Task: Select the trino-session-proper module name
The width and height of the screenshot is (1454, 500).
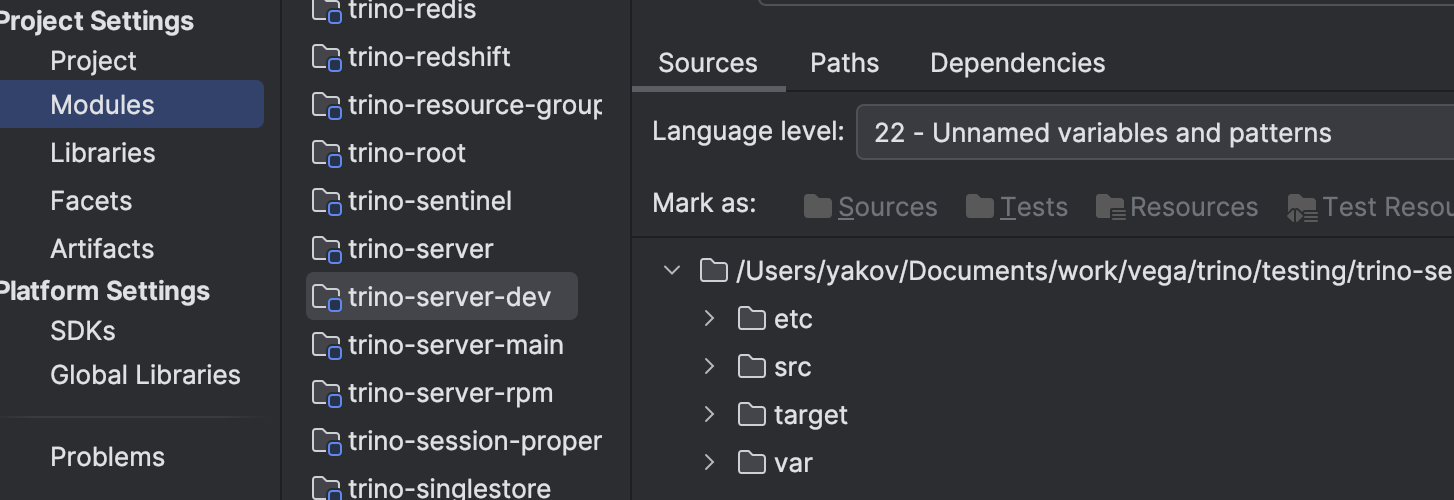Action: pos(475,441)
